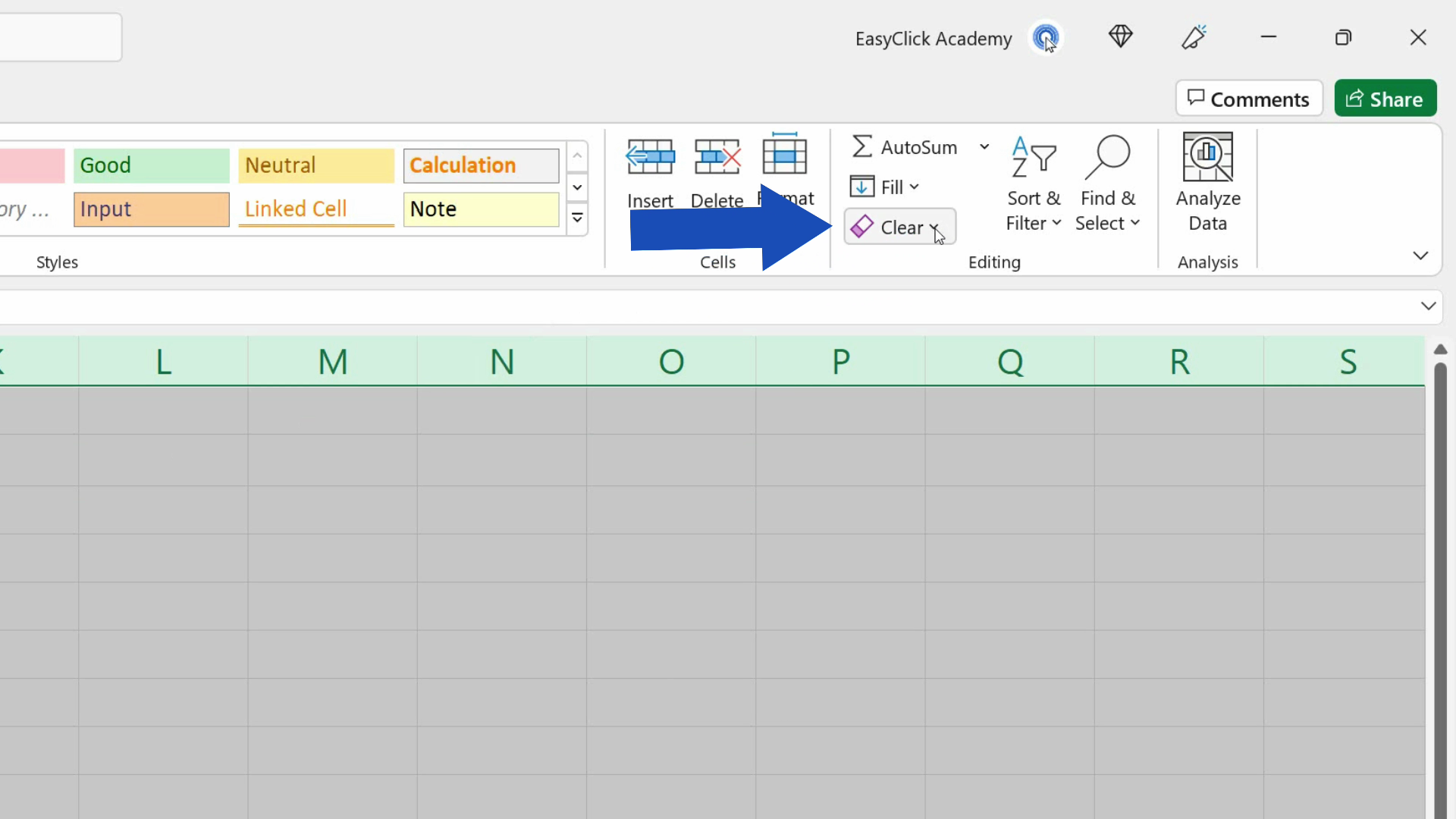This screenshot has width=1456, height=819.
Task: Collapse the formula bar chevron
Action: click(1430, 306)
